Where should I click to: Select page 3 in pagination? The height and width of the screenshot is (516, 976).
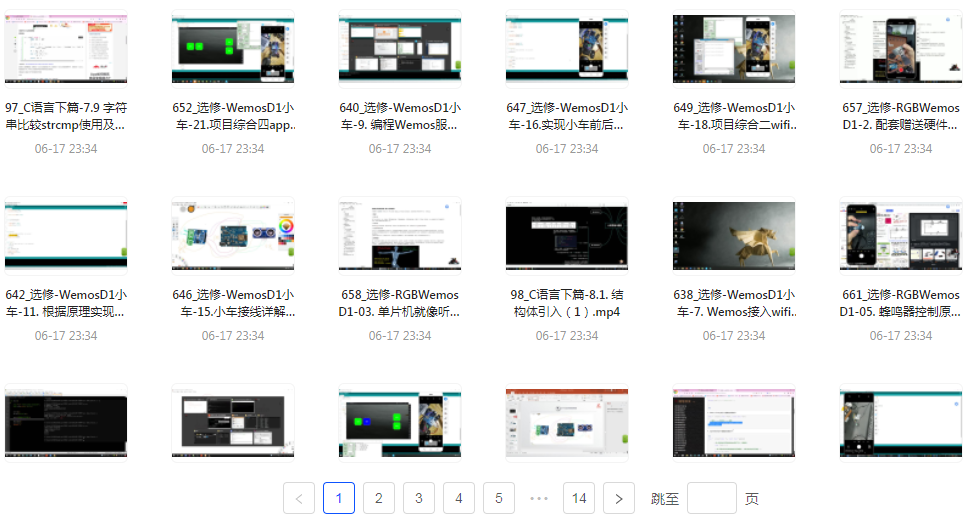(419, 498)
